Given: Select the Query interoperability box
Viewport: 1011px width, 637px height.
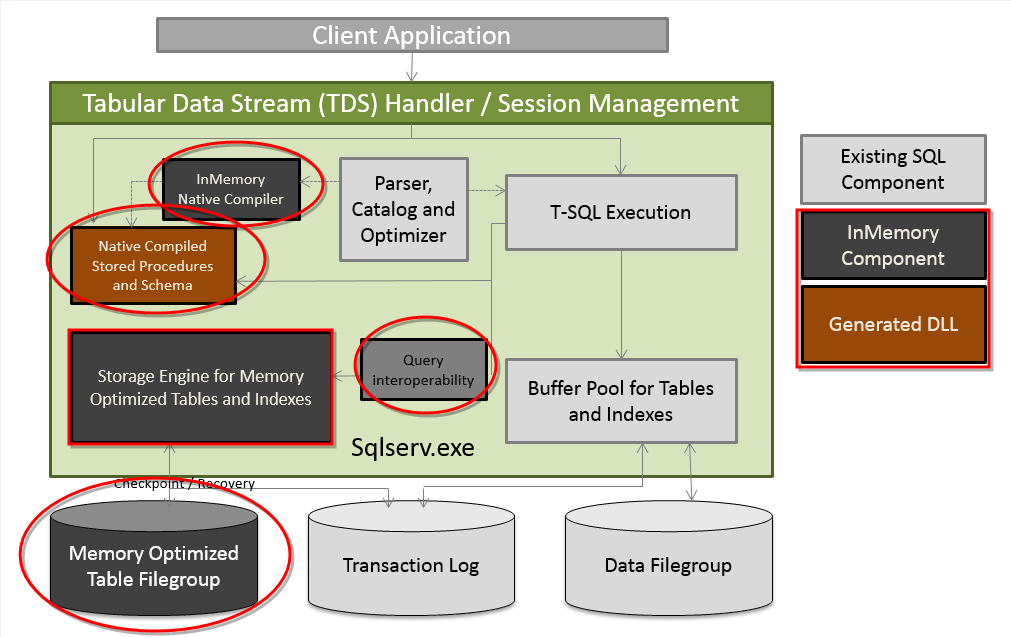Looking at the screenshot, I should pos(423,370).
